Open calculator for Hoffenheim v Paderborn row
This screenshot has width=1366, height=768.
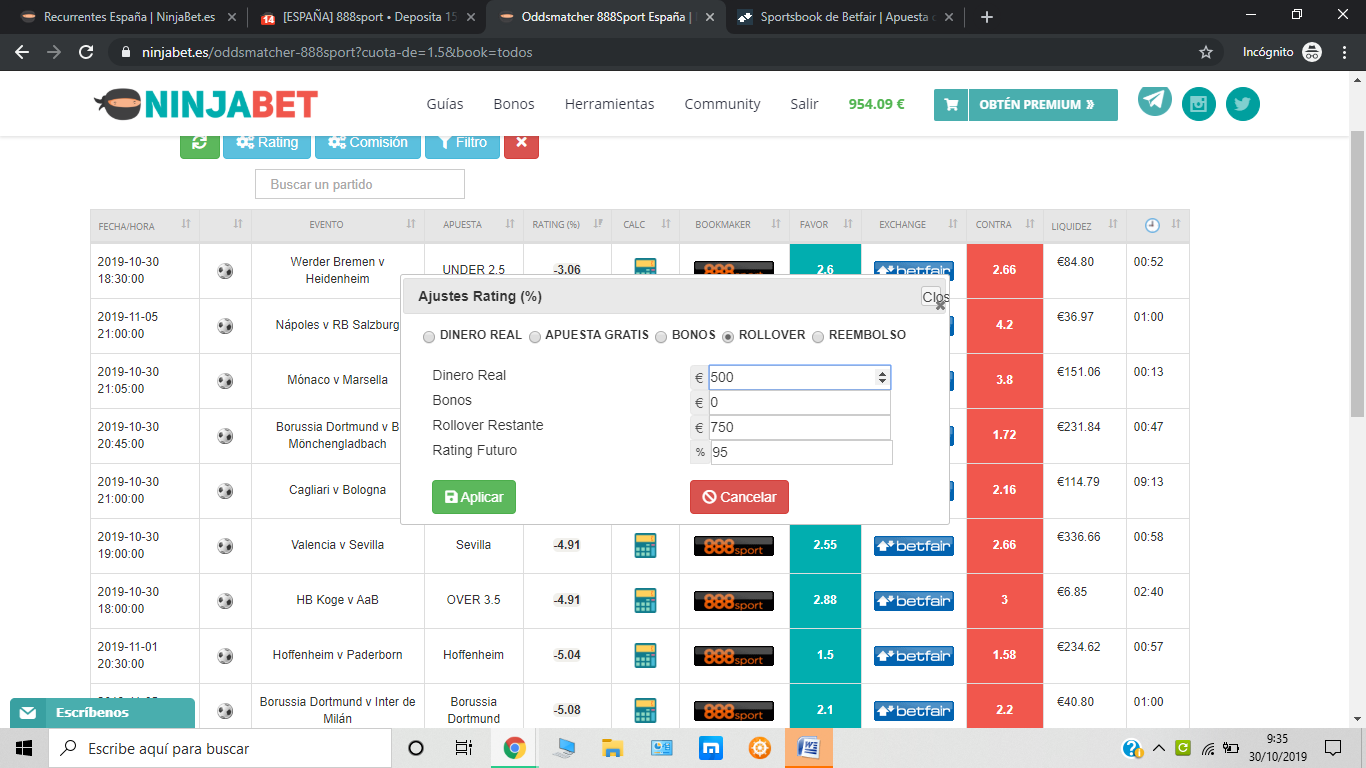[645, 656]
